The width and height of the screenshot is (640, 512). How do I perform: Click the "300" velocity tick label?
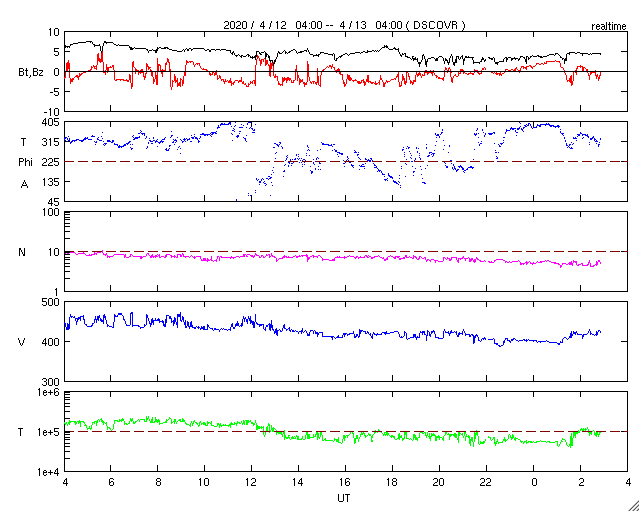52,381
